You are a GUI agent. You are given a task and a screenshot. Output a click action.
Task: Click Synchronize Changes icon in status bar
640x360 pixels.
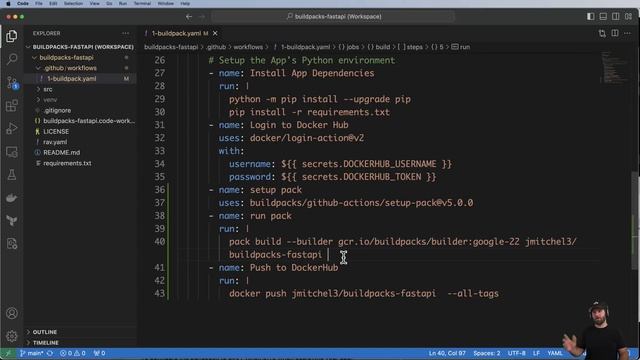pos(50,353)
